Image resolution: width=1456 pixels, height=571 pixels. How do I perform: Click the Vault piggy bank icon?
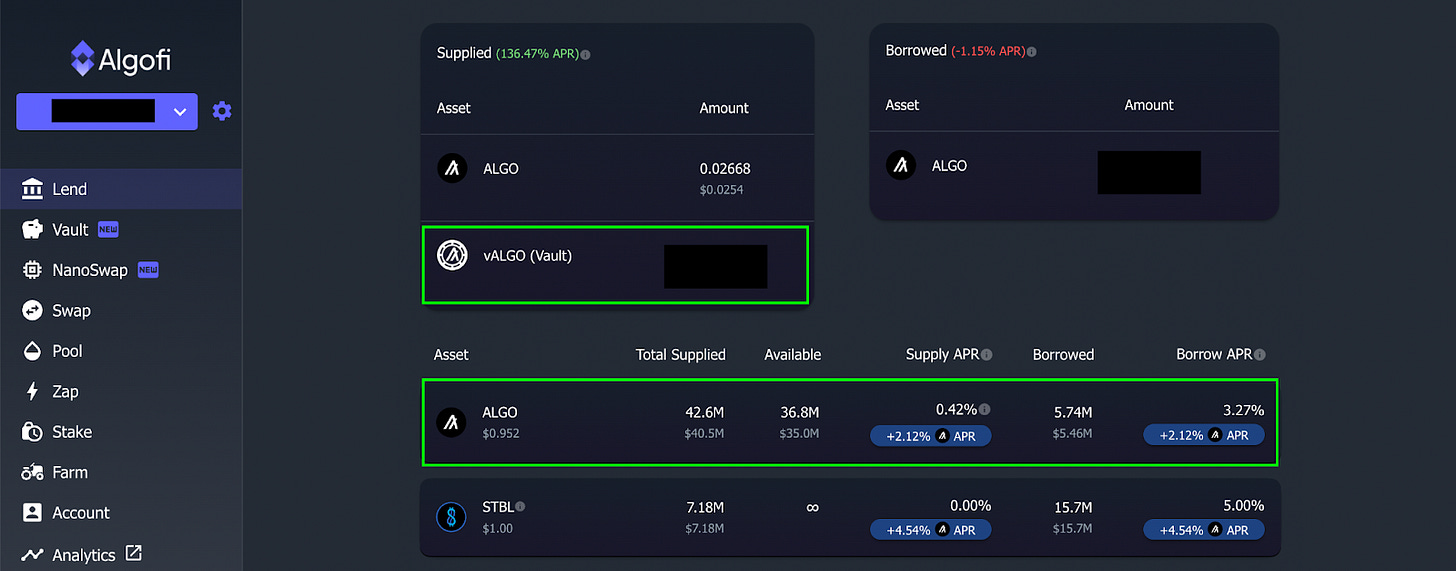32,229
